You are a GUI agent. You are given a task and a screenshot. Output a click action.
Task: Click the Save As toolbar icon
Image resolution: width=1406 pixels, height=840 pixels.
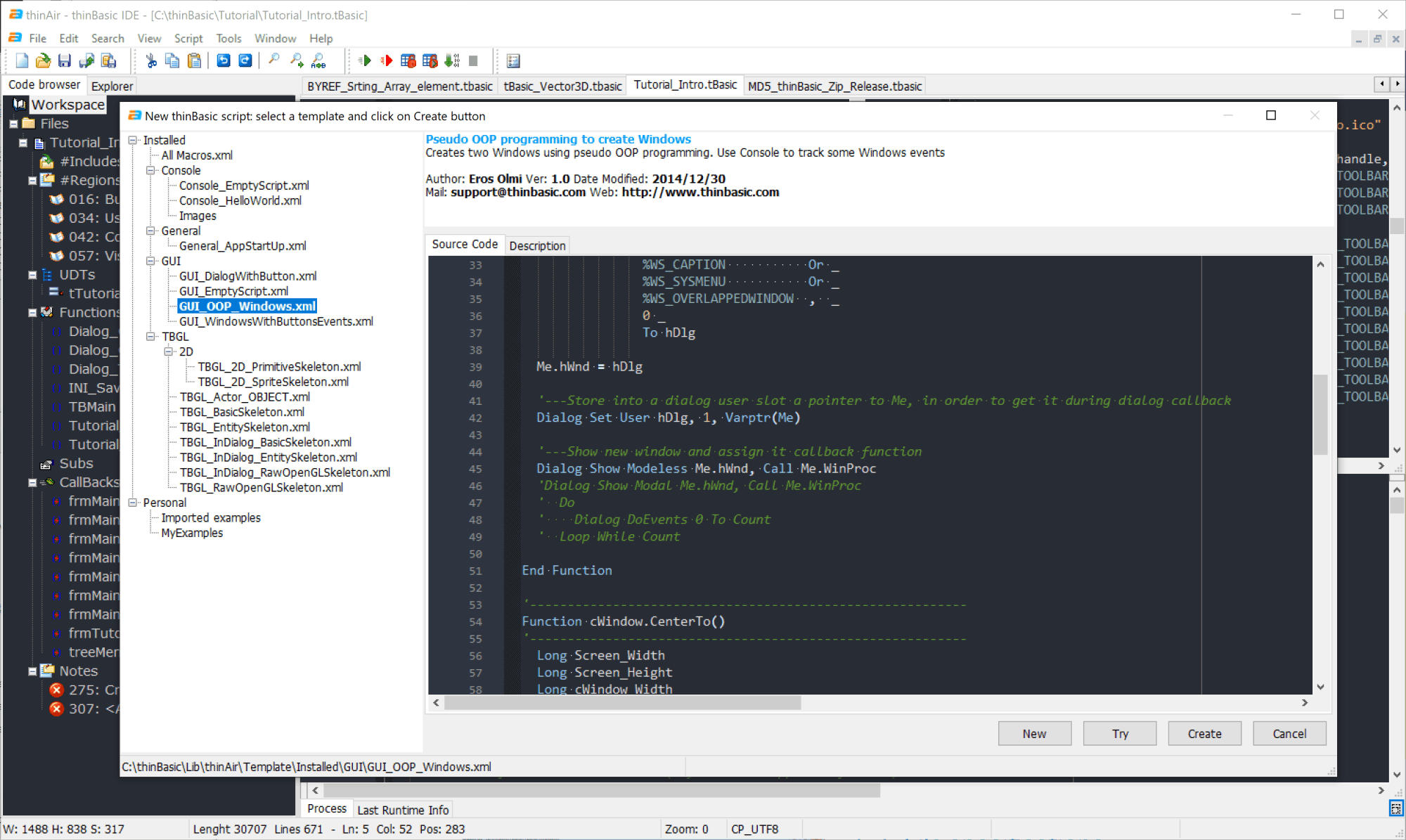(x=86, y=61)
